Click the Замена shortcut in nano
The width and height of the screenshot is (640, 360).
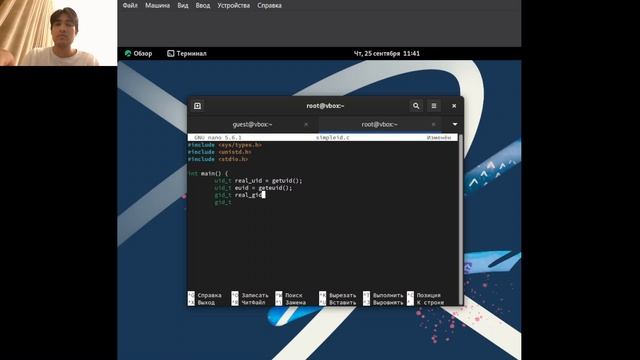[291, 302]
